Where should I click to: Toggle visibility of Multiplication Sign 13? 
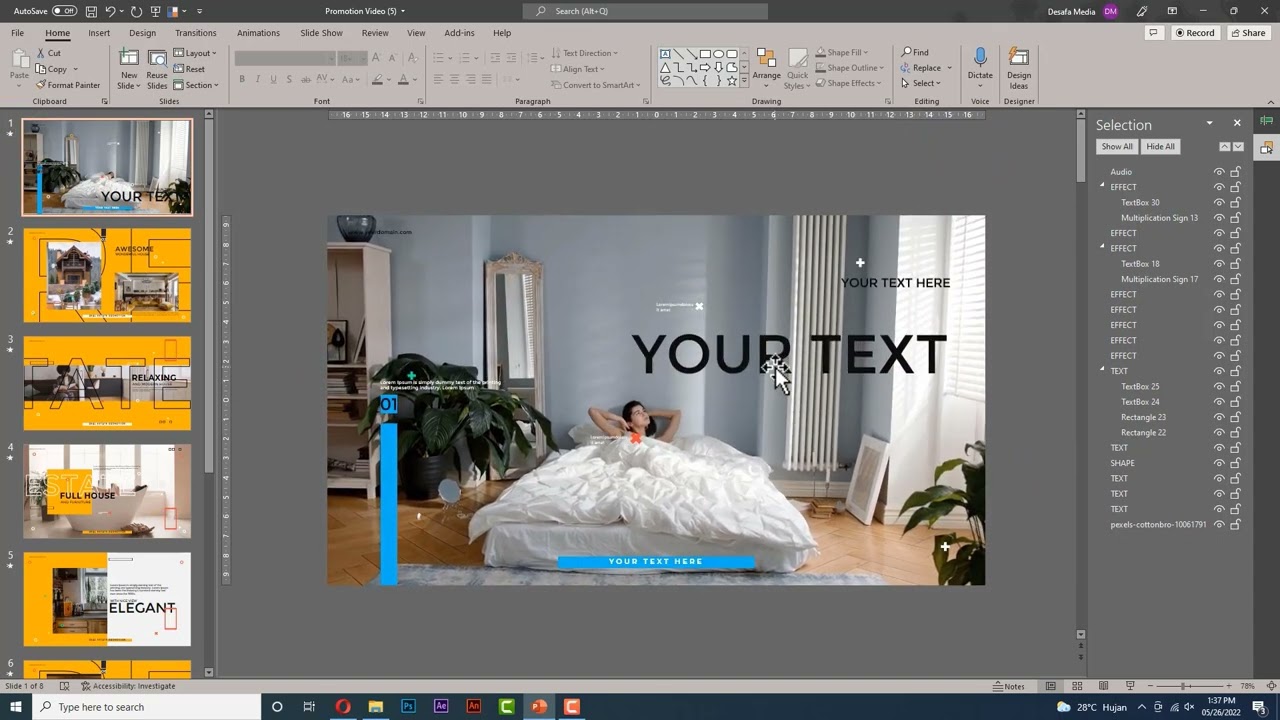(x=1219, y=218)
